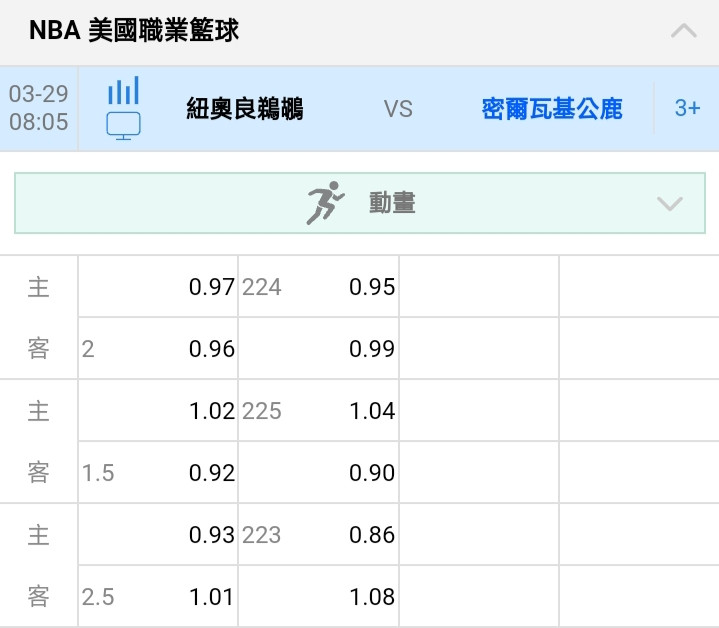Click the total line value 225

point(261,411)
